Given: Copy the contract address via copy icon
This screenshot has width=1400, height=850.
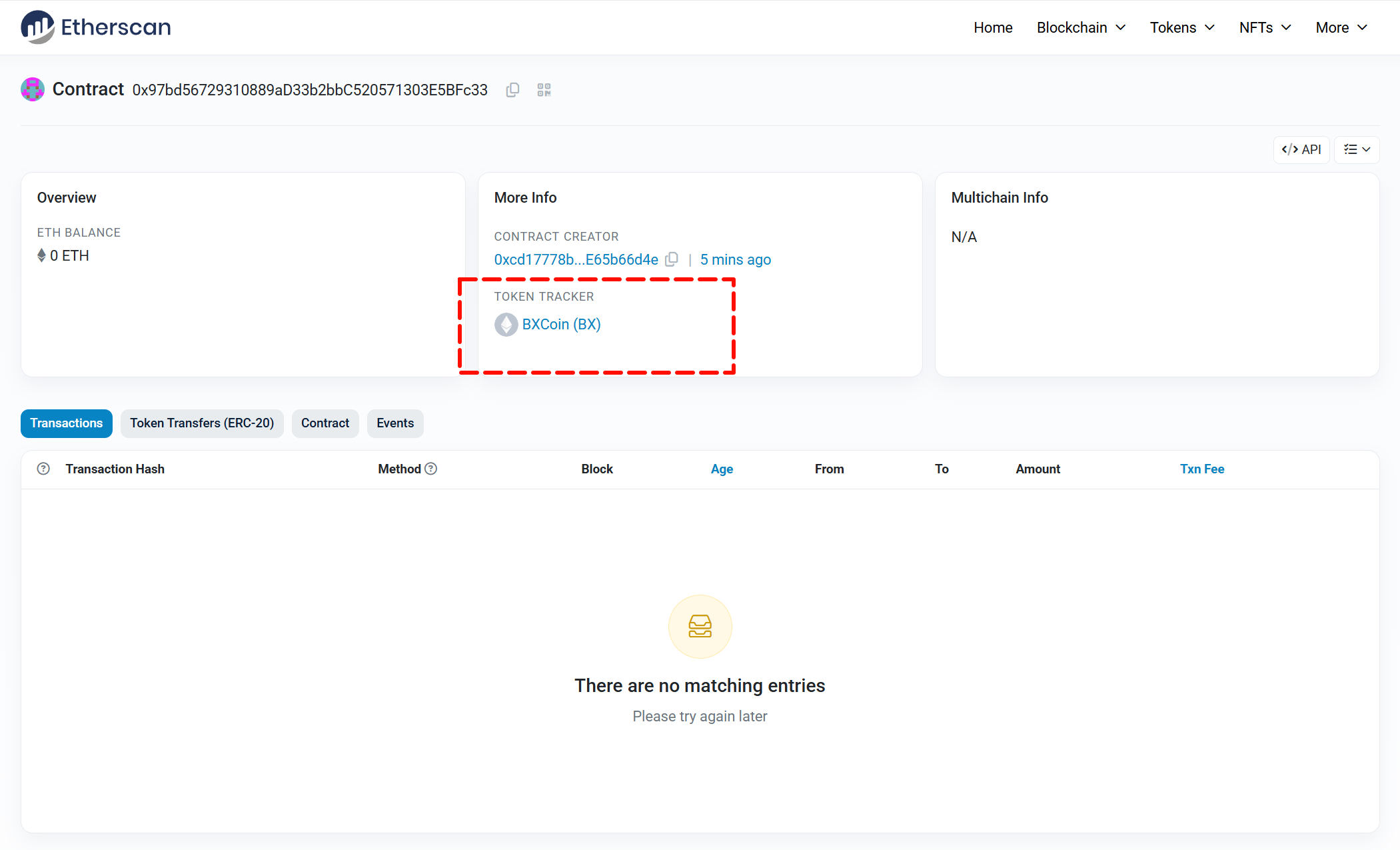Looking at the screenshot, I should tap(512, 90).
